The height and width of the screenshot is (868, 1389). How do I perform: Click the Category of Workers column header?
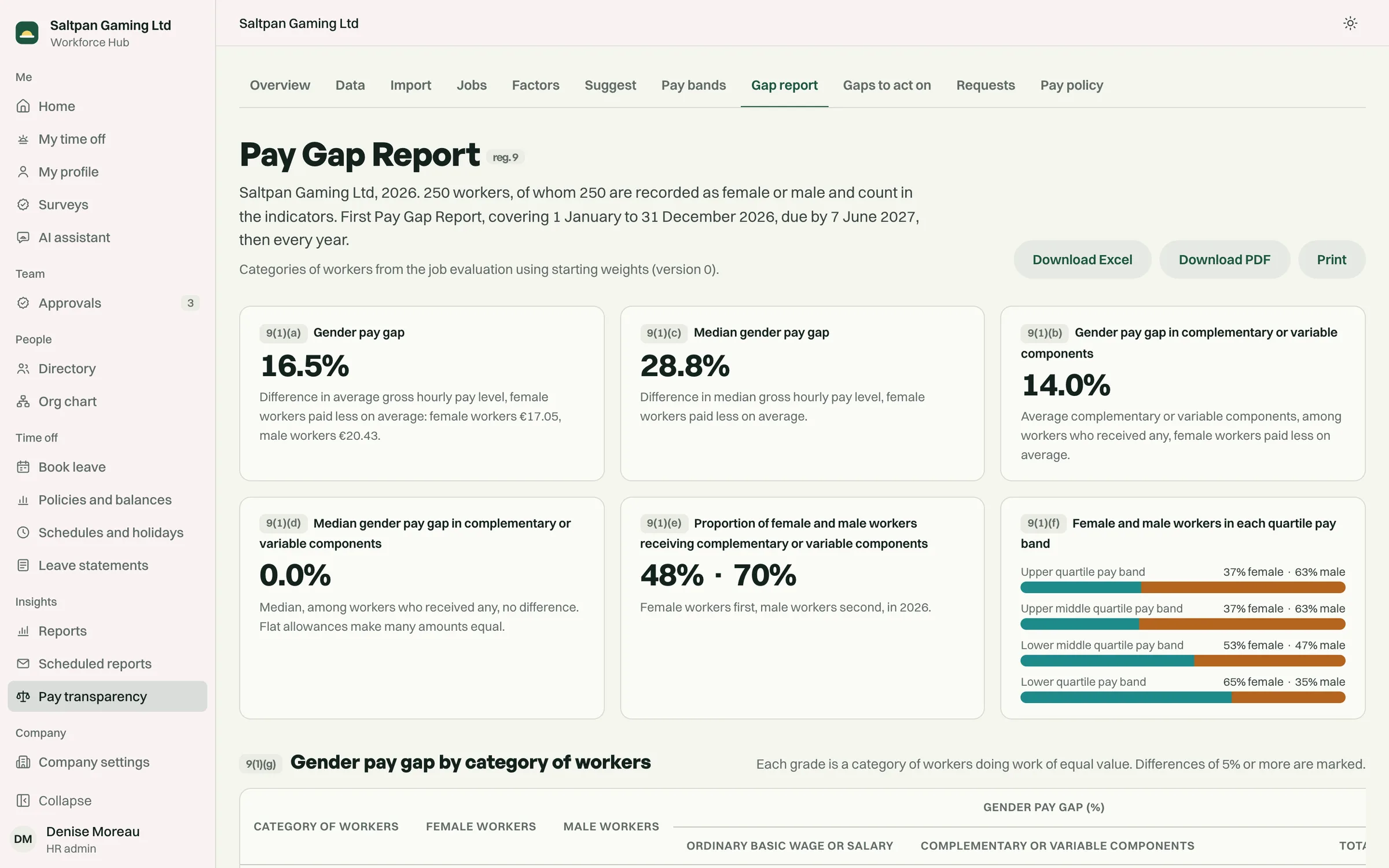pyautogui.click(x=326, y=827)
